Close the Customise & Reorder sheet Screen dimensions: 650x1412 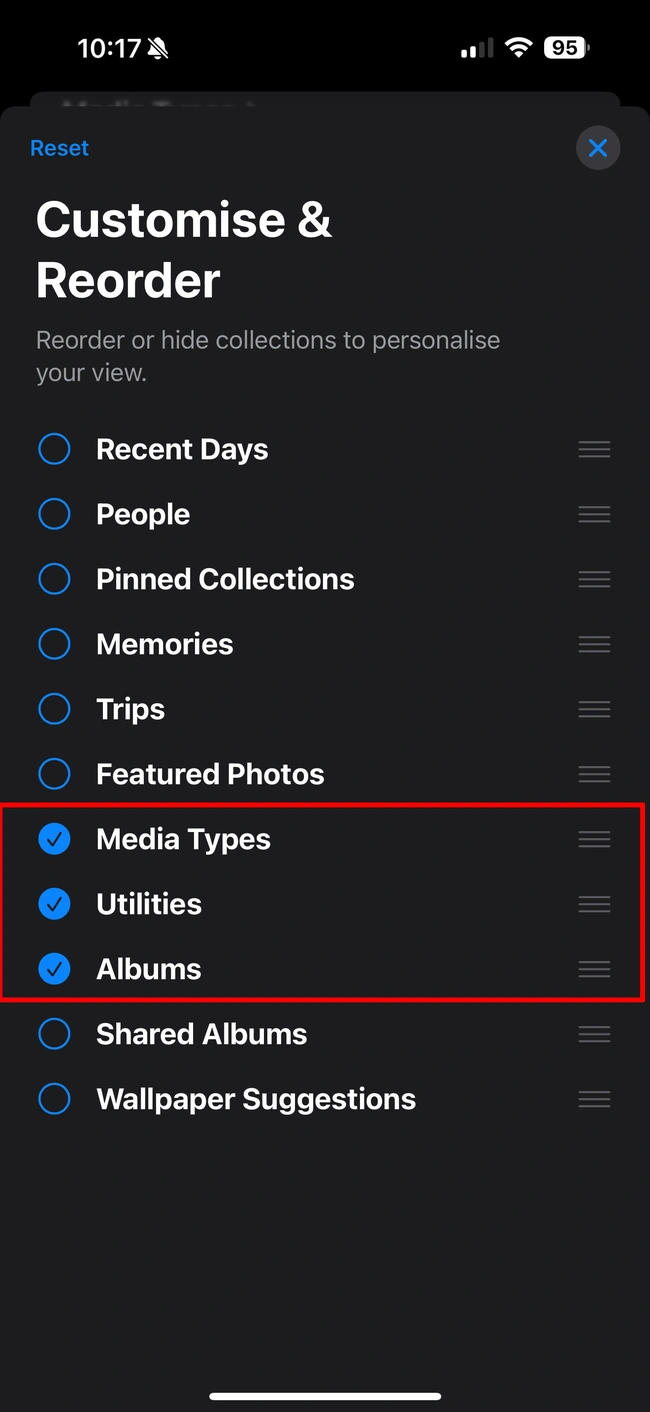coord(598,148)
